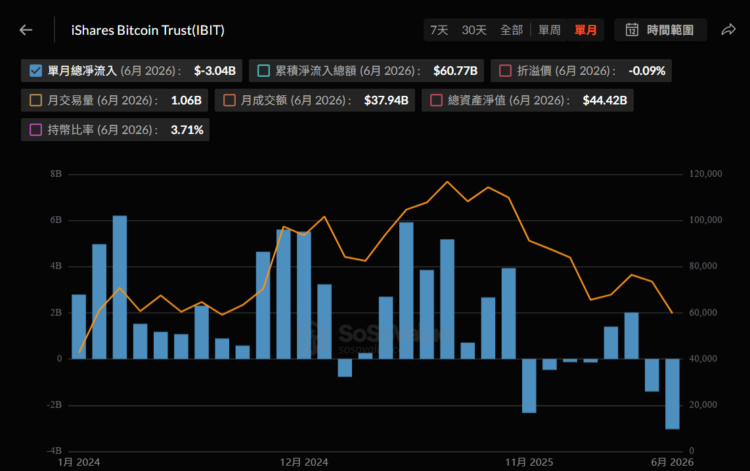The height and width of the screenshot is (471, 750).
Task: Click the $60.77B cumulative inflow value
Action: [455, 71]
